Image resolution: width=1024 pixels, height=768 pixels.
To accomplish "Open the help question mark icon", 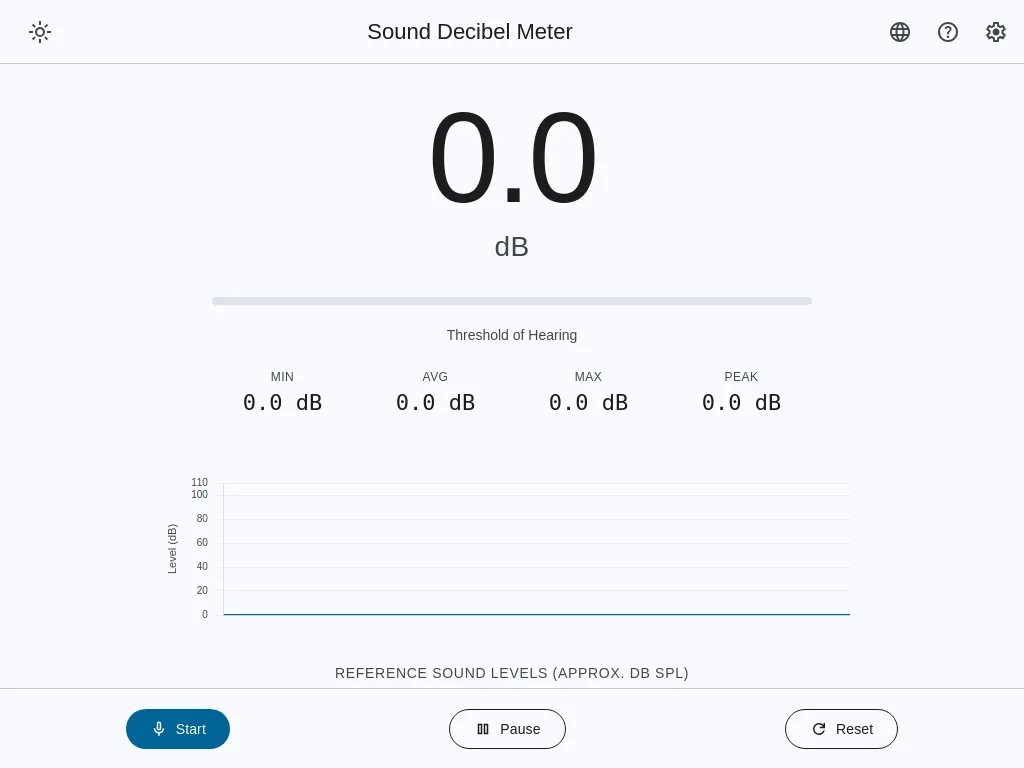I will (948, 31).
